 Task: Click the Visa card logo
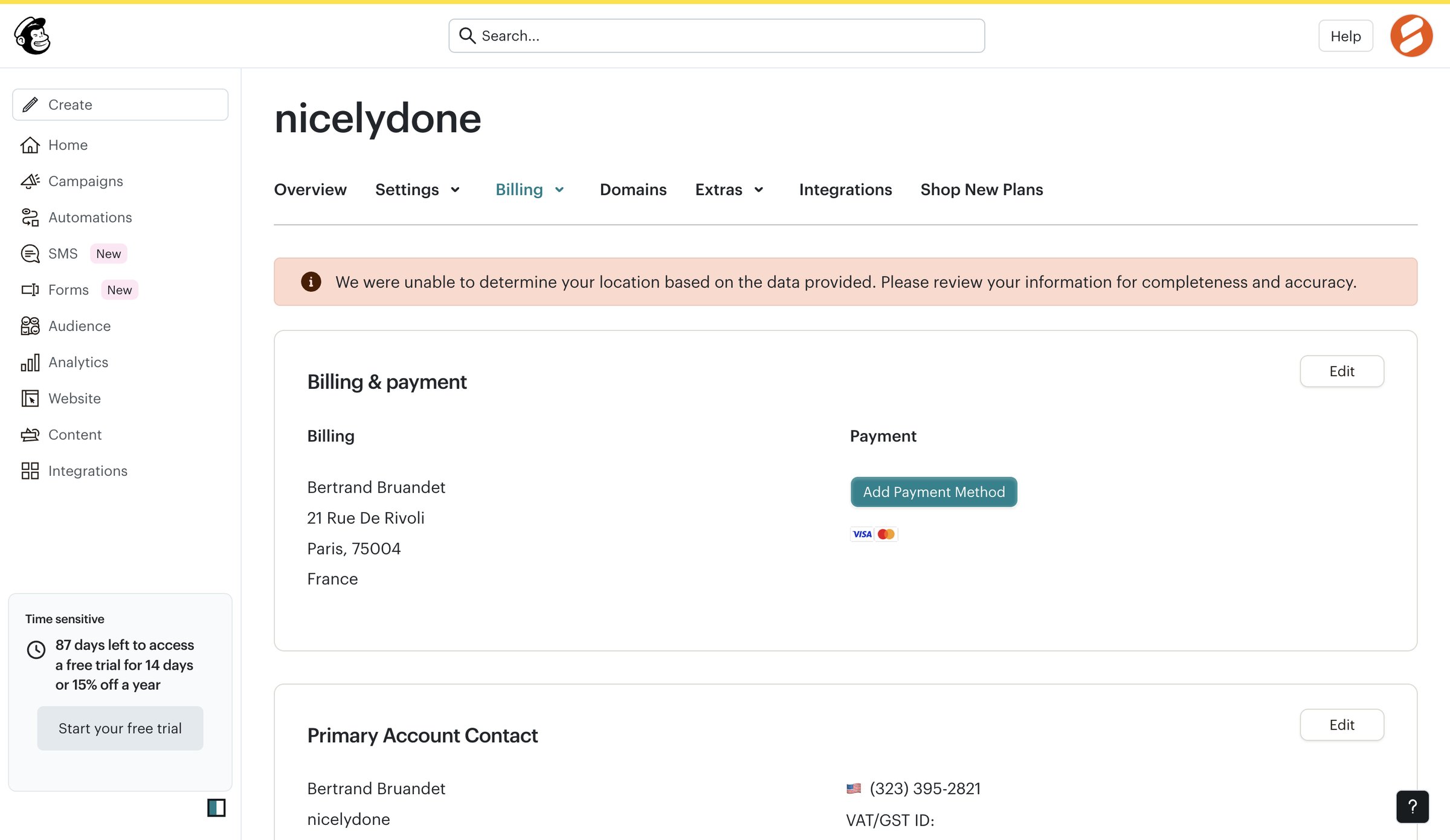(x=862, y=534)
